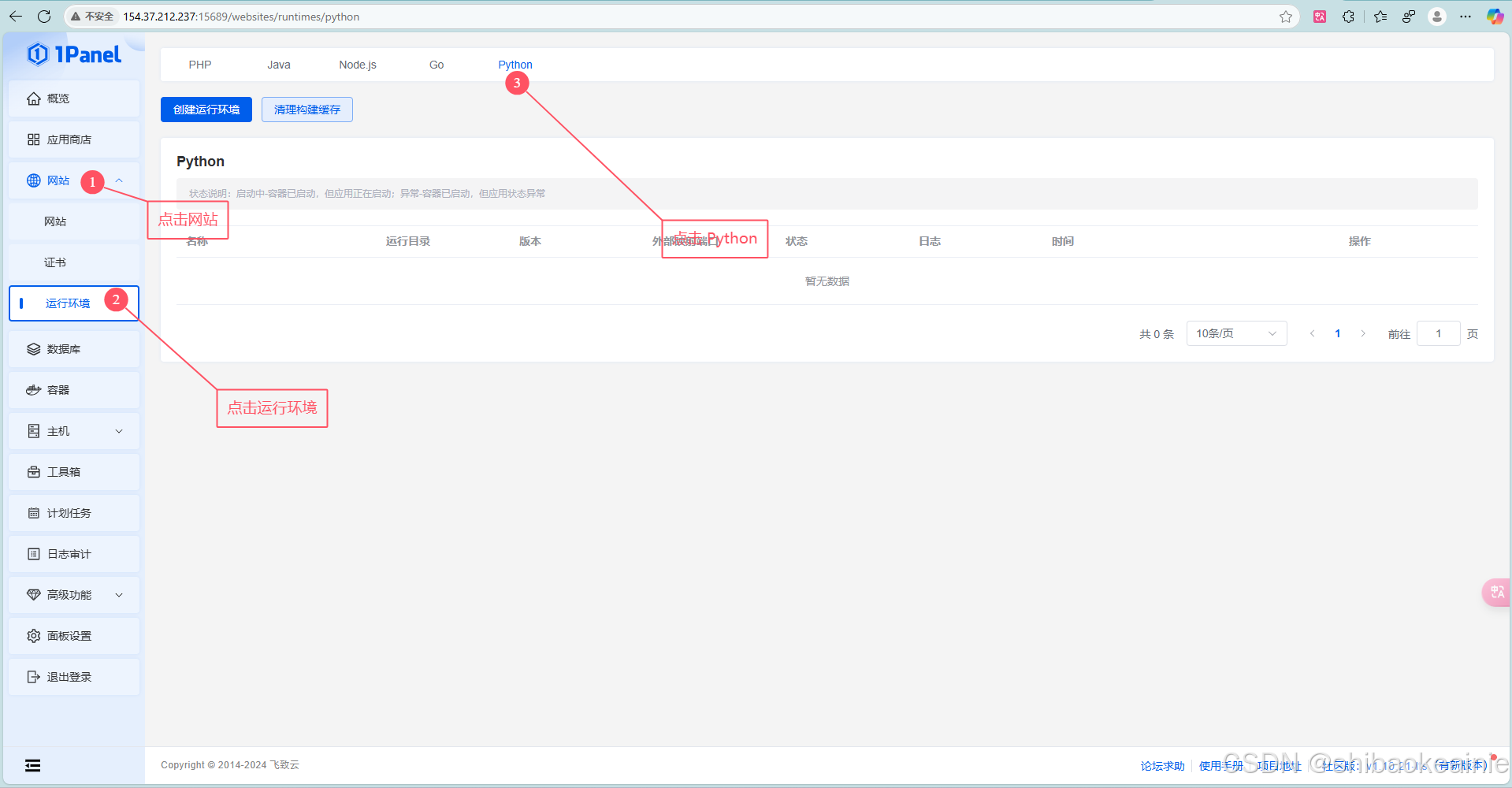Click the 操作 column header
Image resolution: width=1512 pixels, height=788 pixels.
click(x=1360, y=241)
